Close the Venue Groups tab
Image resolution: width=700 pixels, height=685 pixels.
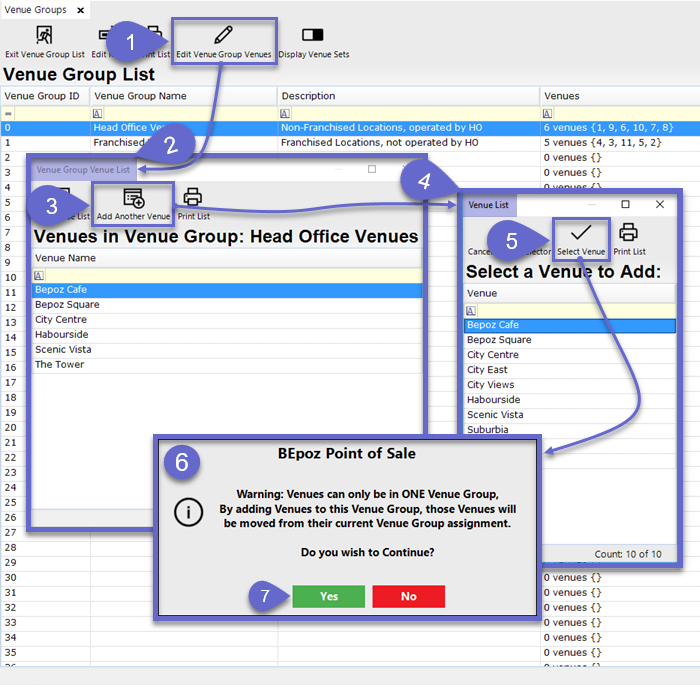click(x=81, y=10)
